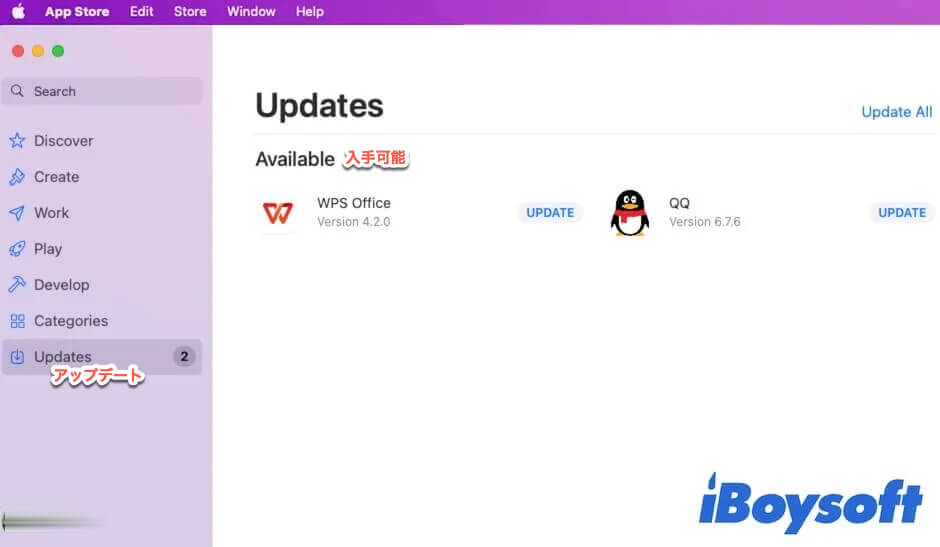940x547 pixels.
Task: Click the Develop hammer icon
Action: (17, 284)
